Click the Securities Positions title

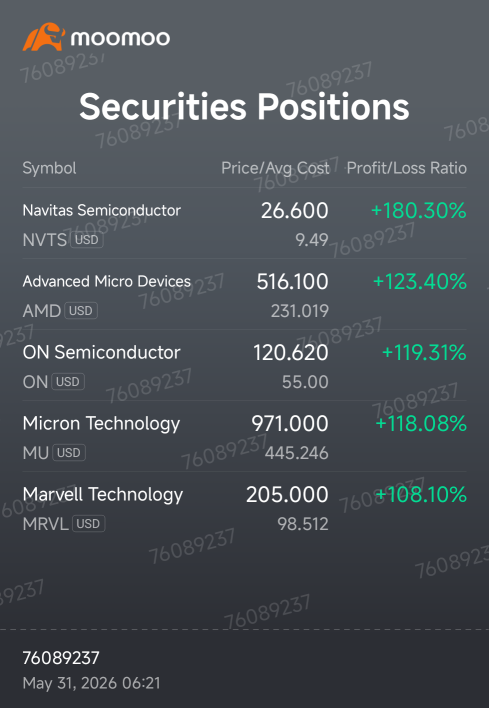point(244,107)
